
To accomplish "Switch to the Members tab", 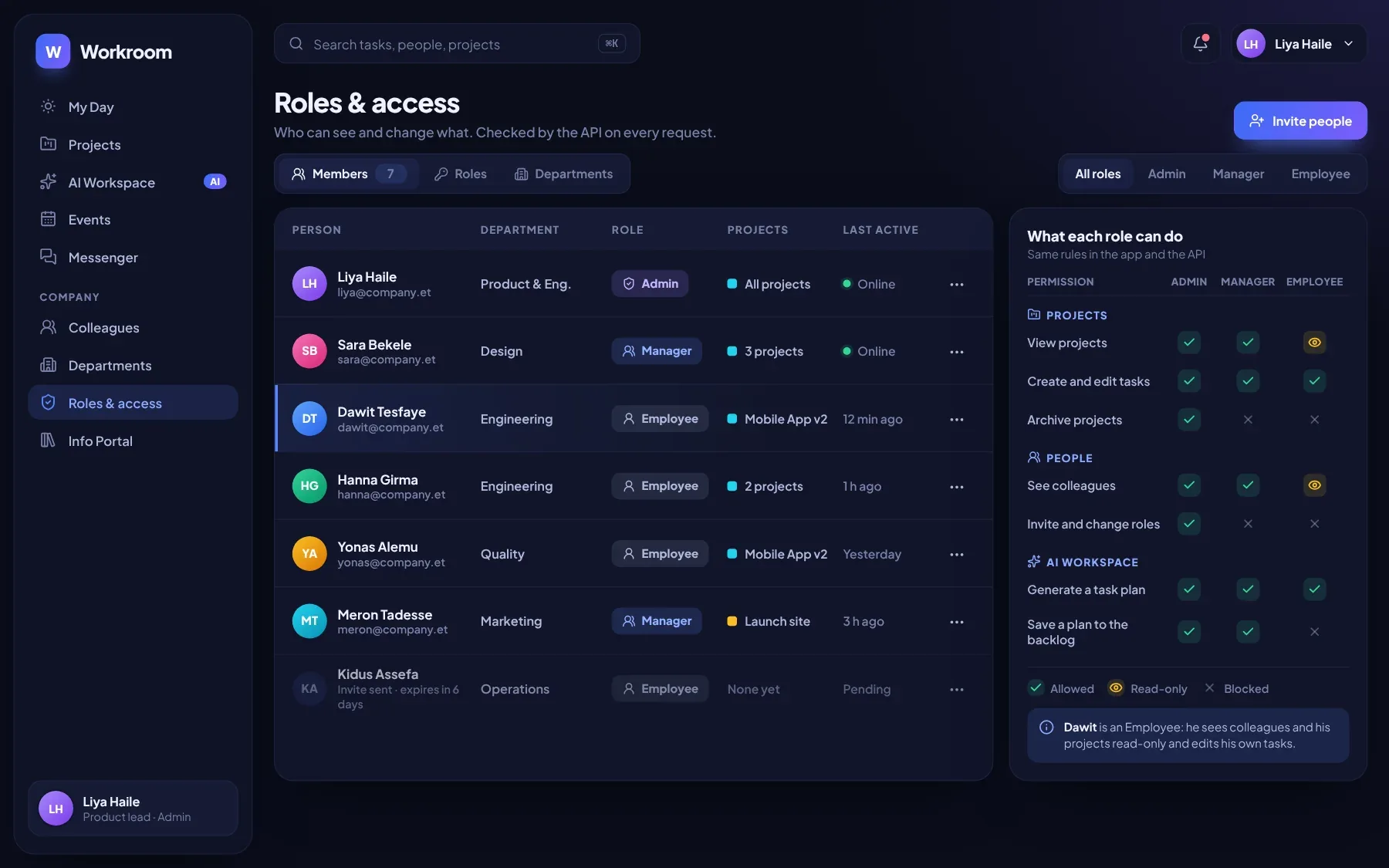I will [x=349, y=174].
